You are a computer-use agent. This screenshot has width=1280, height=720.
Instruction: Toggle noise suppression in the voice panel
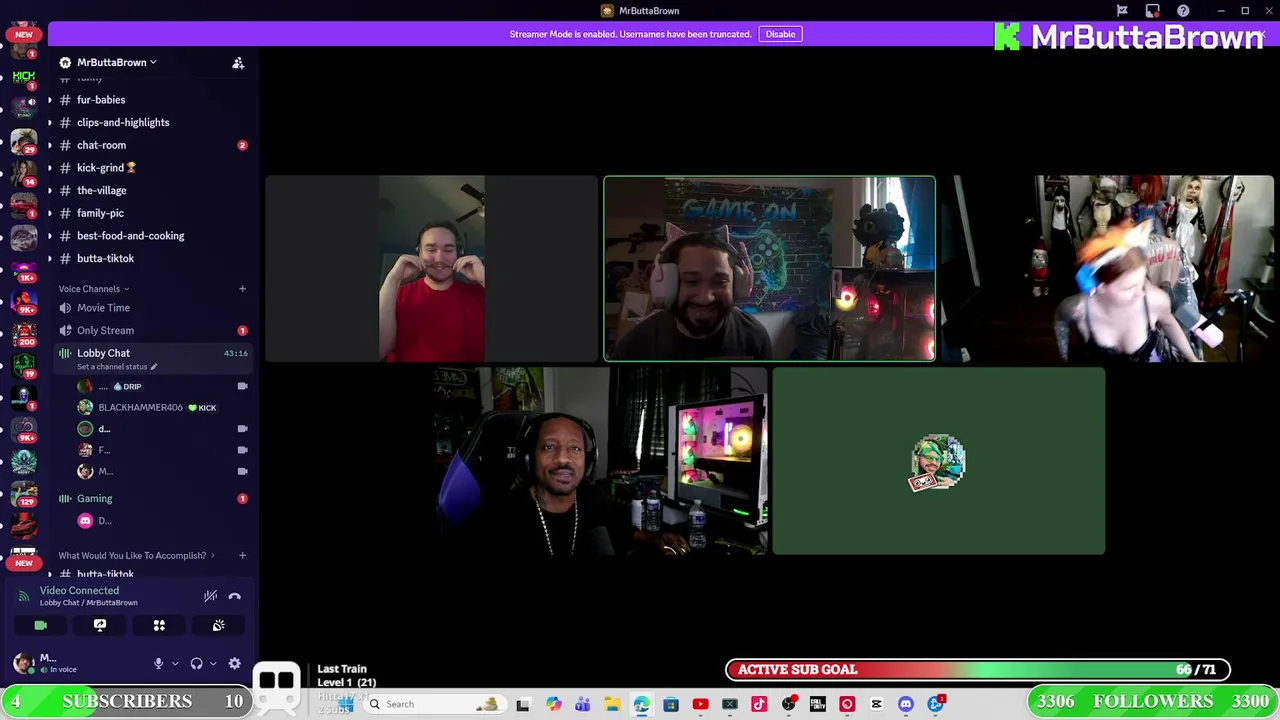click(x=210, y=596)
